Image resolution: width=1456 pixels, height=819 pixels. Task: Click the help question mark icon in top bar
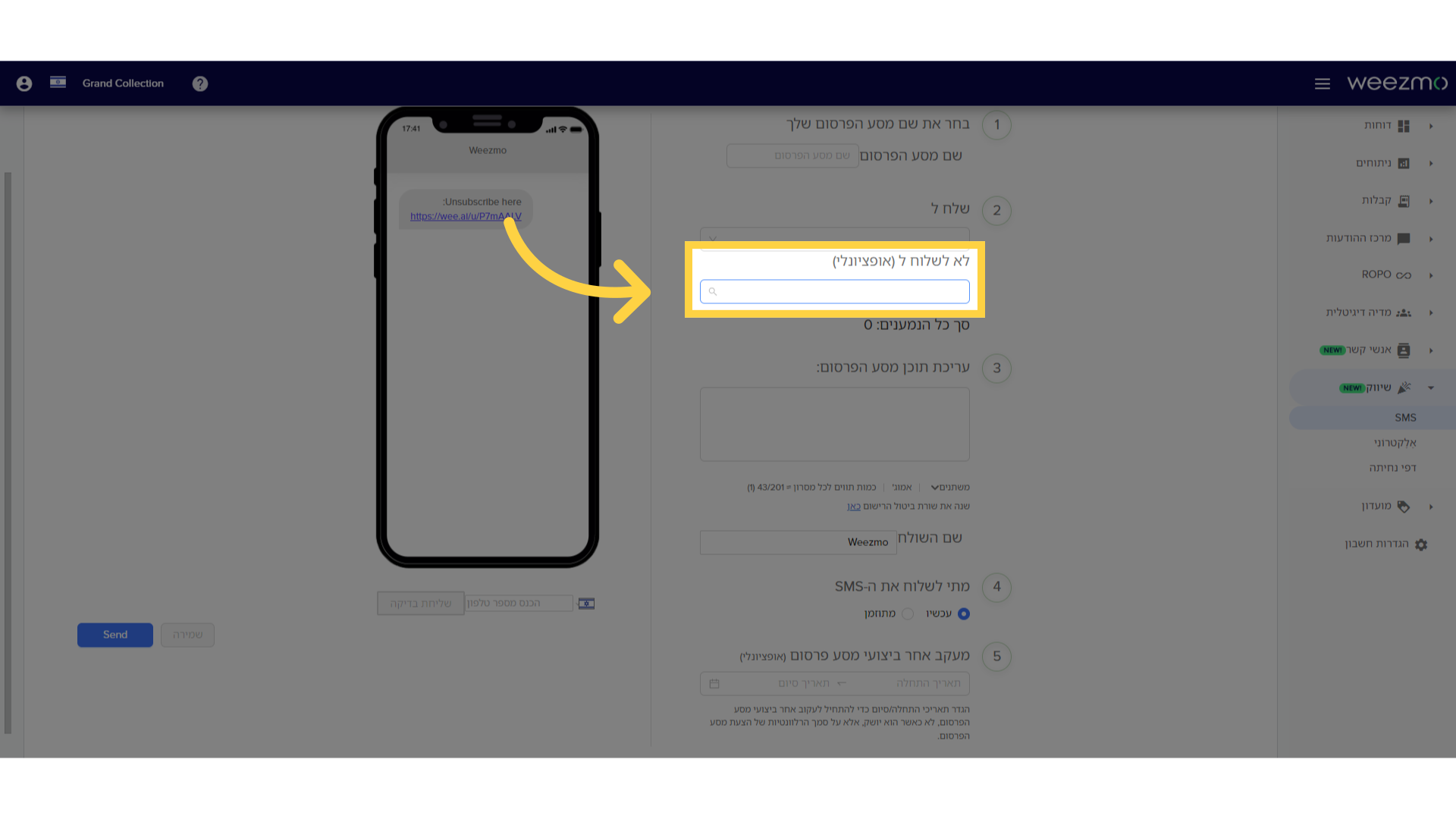tap(200, 83)
